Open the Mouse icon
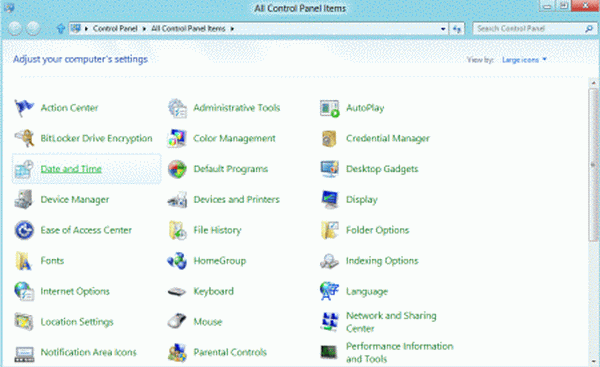Screen dimensions: 600x367 click(177, 321)
